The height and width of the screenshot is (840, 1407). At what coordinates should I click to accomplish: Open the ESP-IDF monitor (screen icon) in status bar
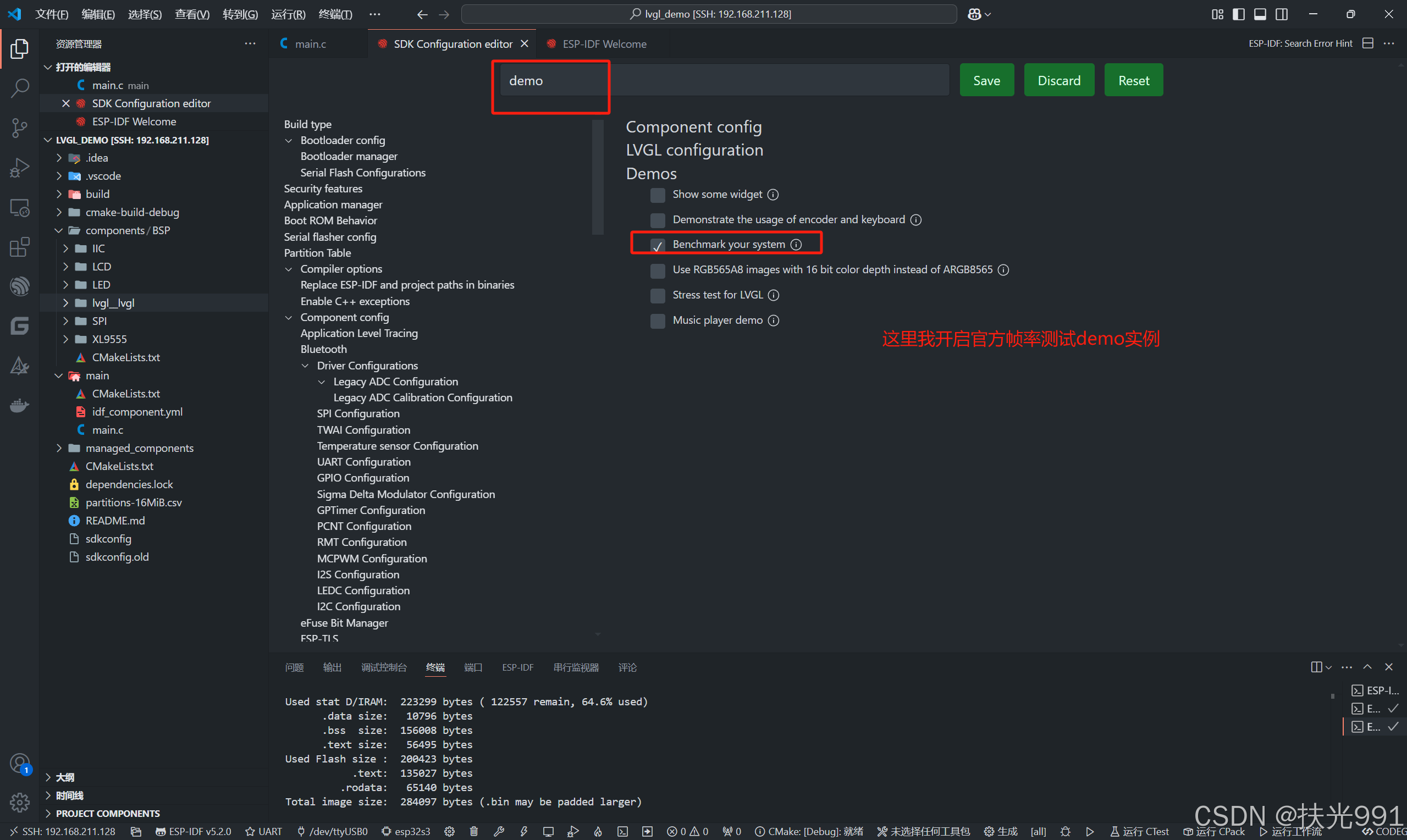click(548, 832)
